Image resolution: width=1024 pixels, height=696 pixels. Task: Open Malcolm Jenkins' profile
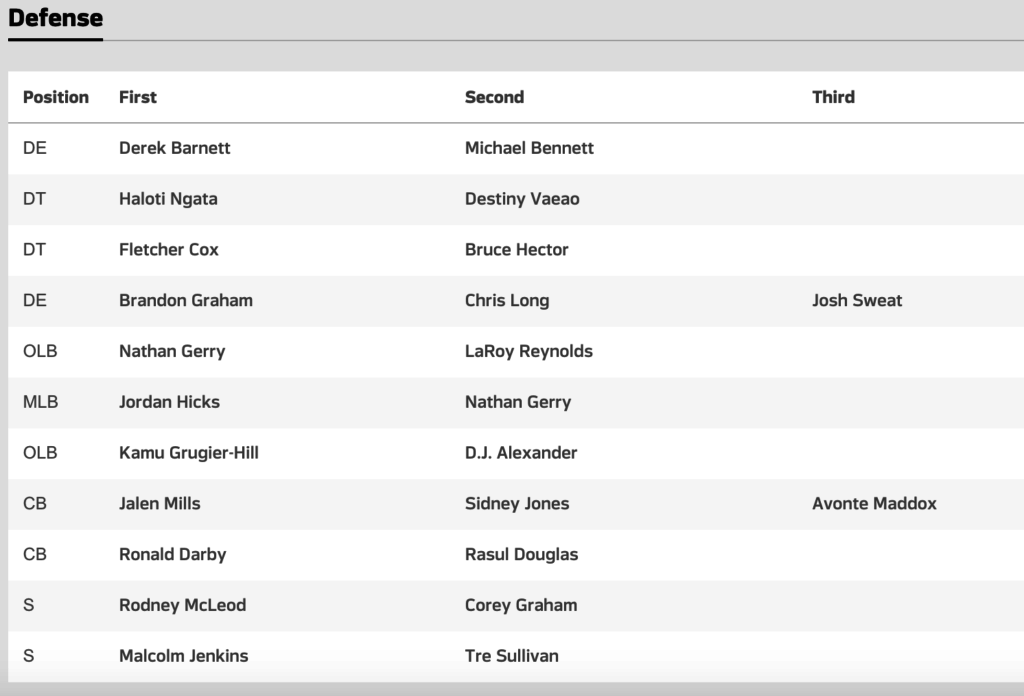(x=183, y=656)
